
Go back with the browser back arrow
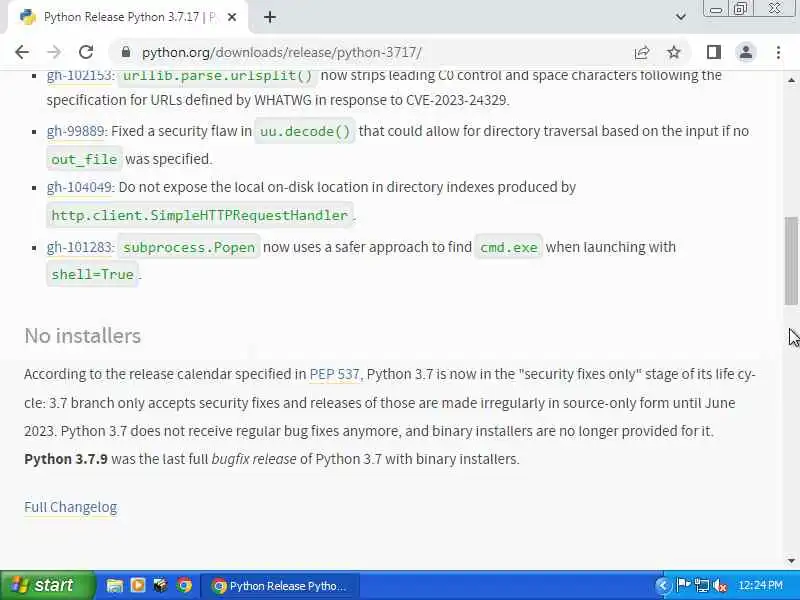22,52
